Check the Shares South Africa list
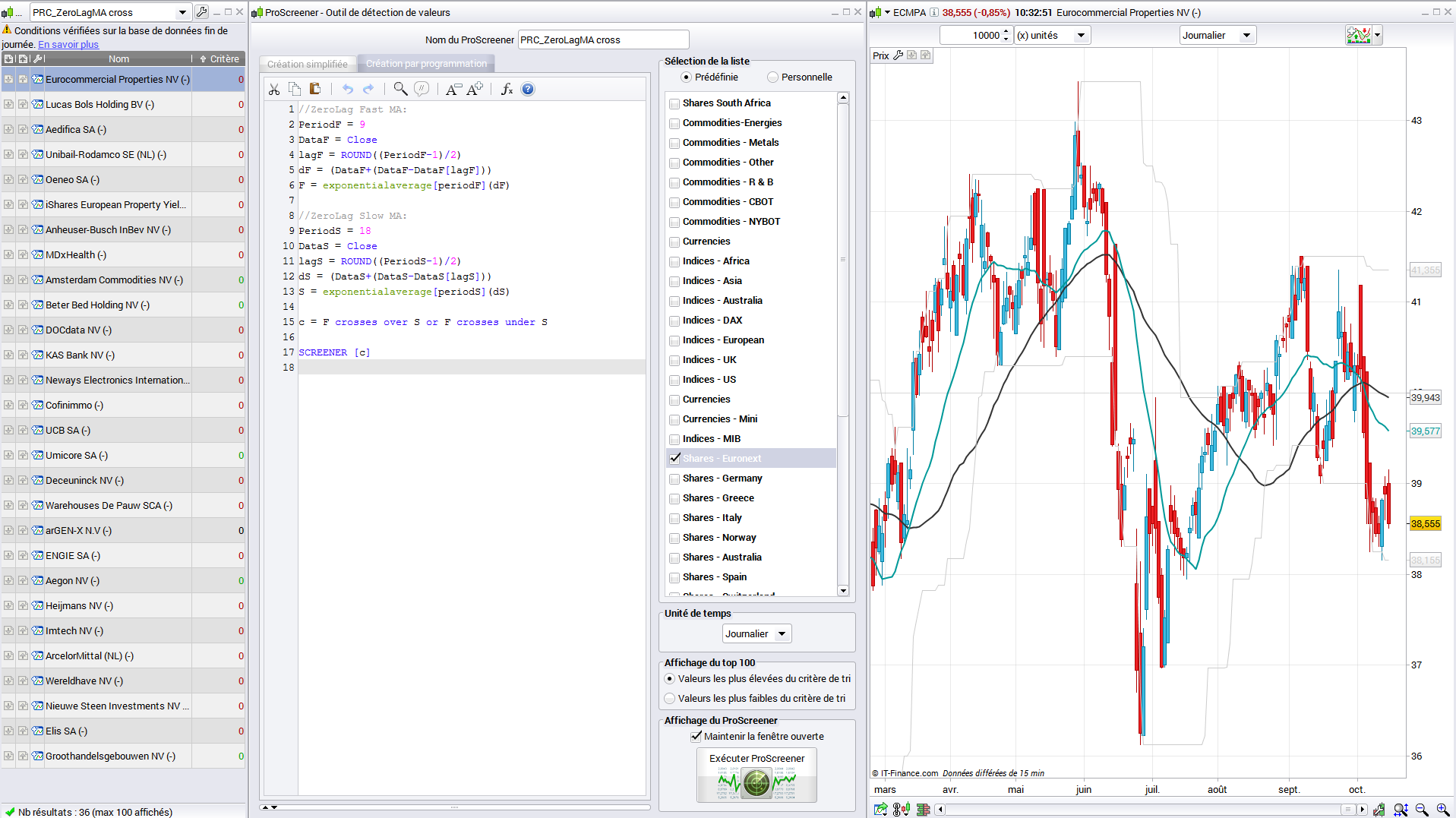This screenshot has width=1456, height=818. click(x=674, y=103)
